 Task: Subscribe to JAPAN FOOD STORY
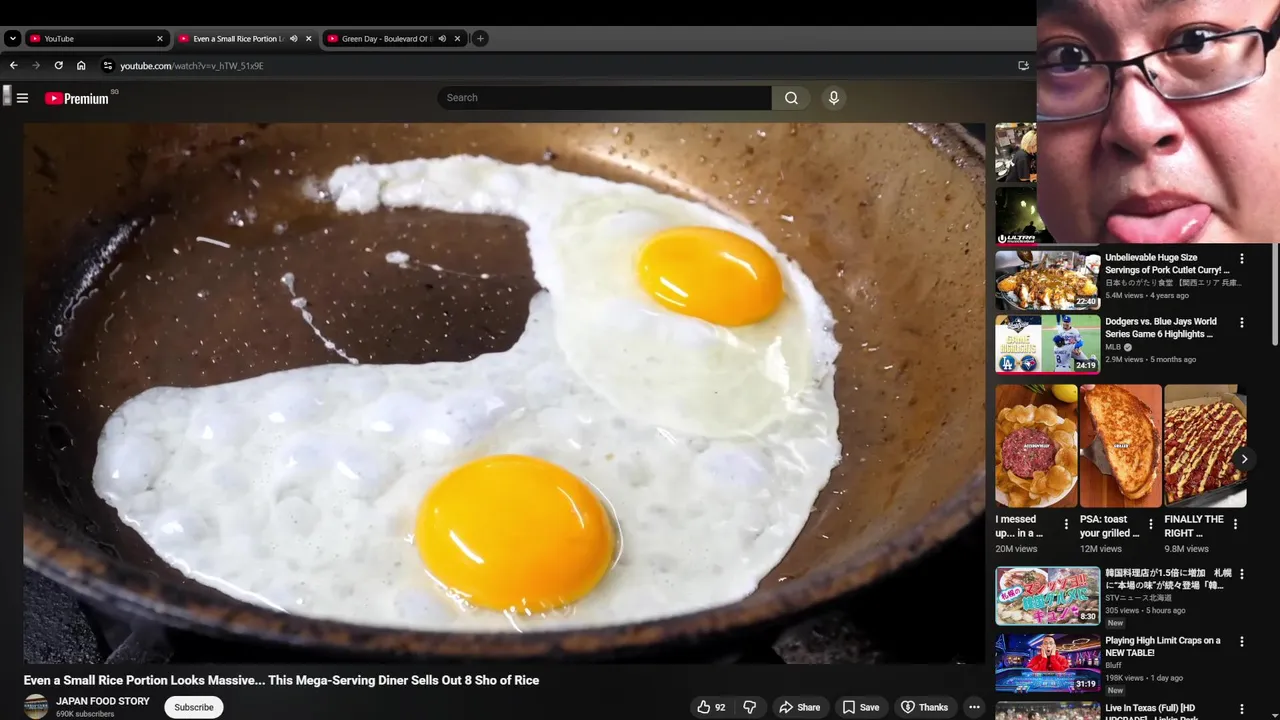click(194, 707)
